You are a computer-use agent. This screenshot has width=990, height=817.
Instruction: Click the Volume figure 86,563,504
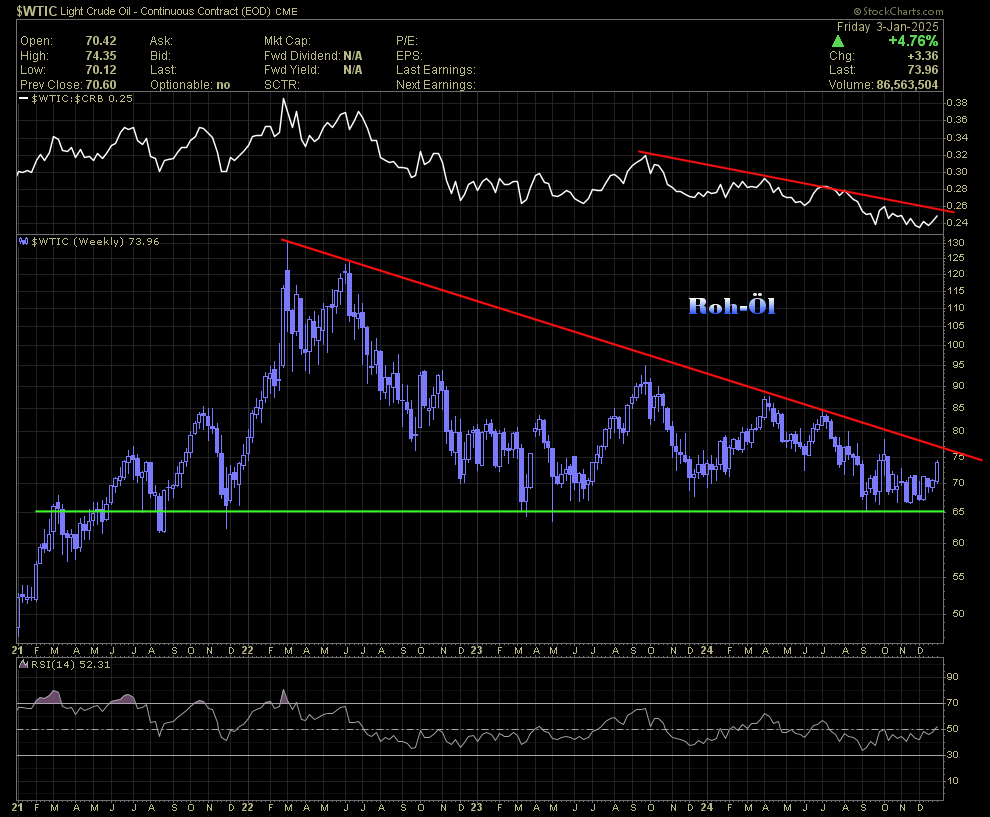point(907,85)
